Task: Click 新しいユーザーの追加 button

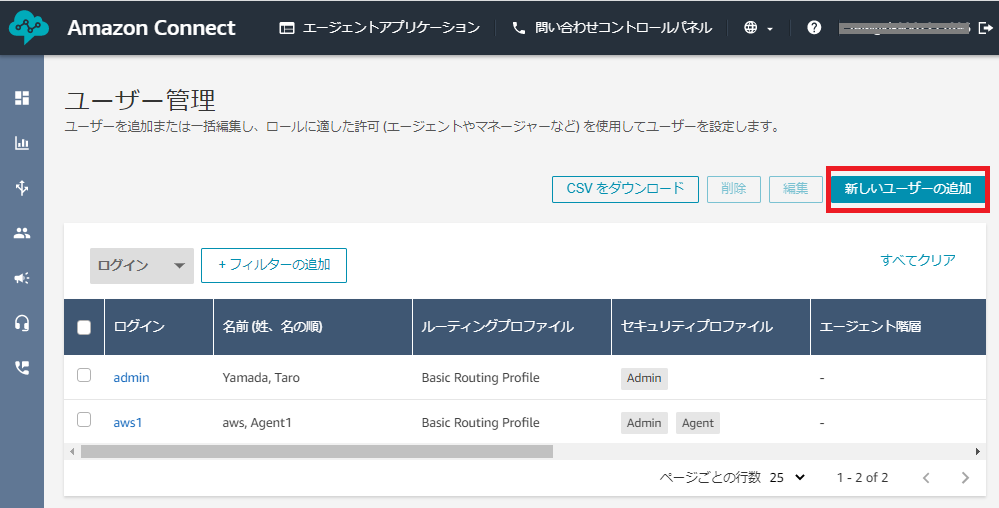Action: [908, 189]
